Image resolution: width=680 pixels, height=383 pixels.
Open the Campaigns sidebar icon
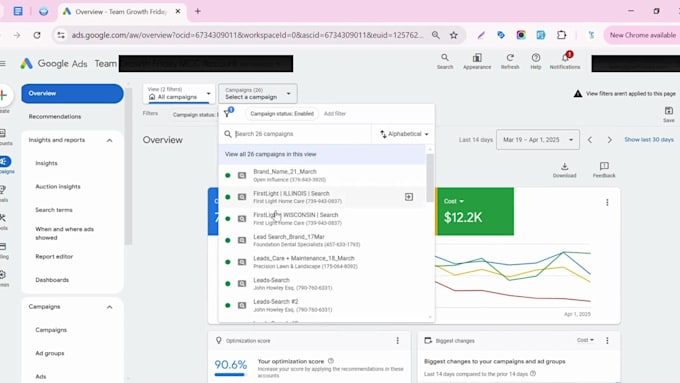(x=5, y=161)
